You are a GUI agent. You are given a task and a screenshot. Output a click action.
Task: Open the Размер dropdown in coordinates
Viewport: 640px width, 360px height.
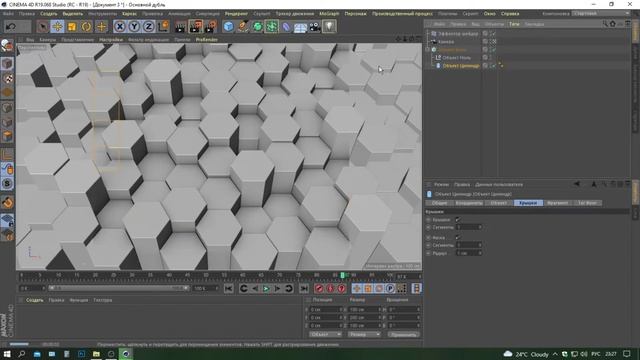(x=364, y=334)
